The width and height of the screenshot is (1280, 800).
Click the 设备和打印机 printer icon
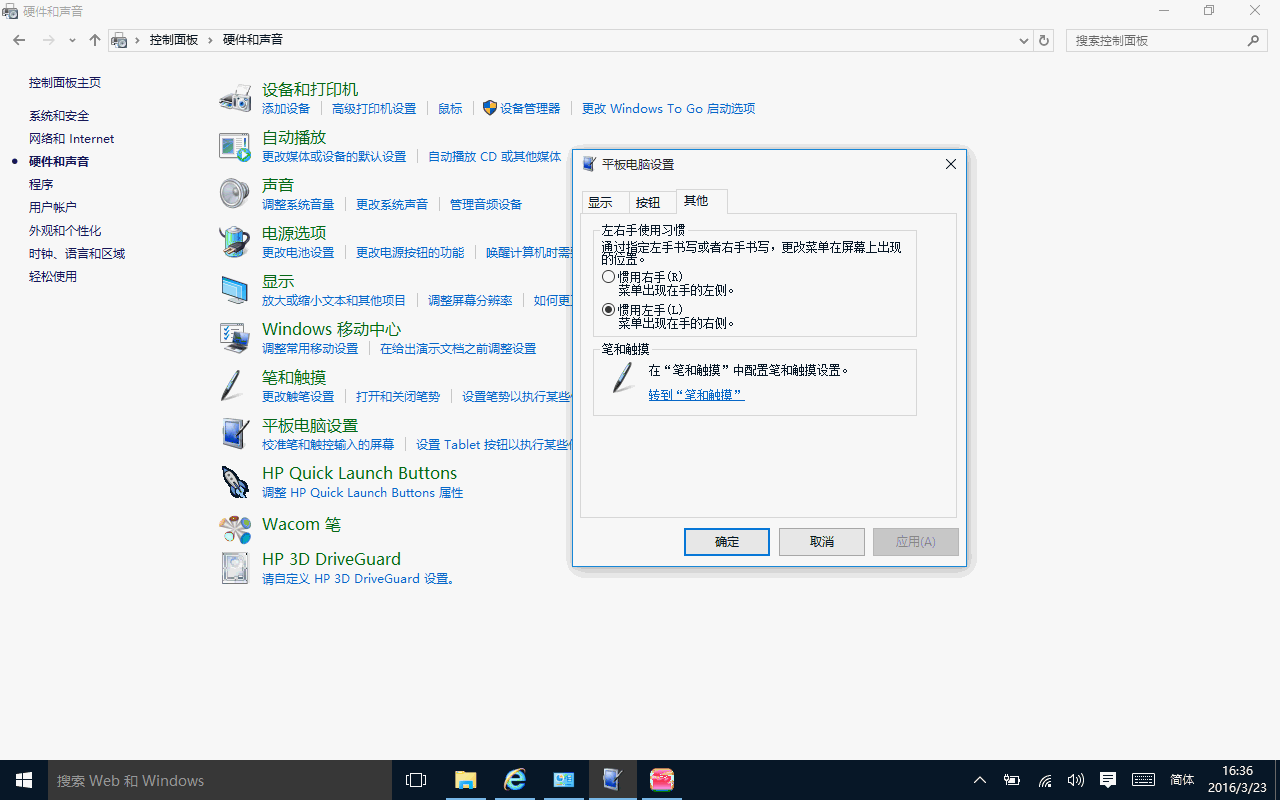235,99
